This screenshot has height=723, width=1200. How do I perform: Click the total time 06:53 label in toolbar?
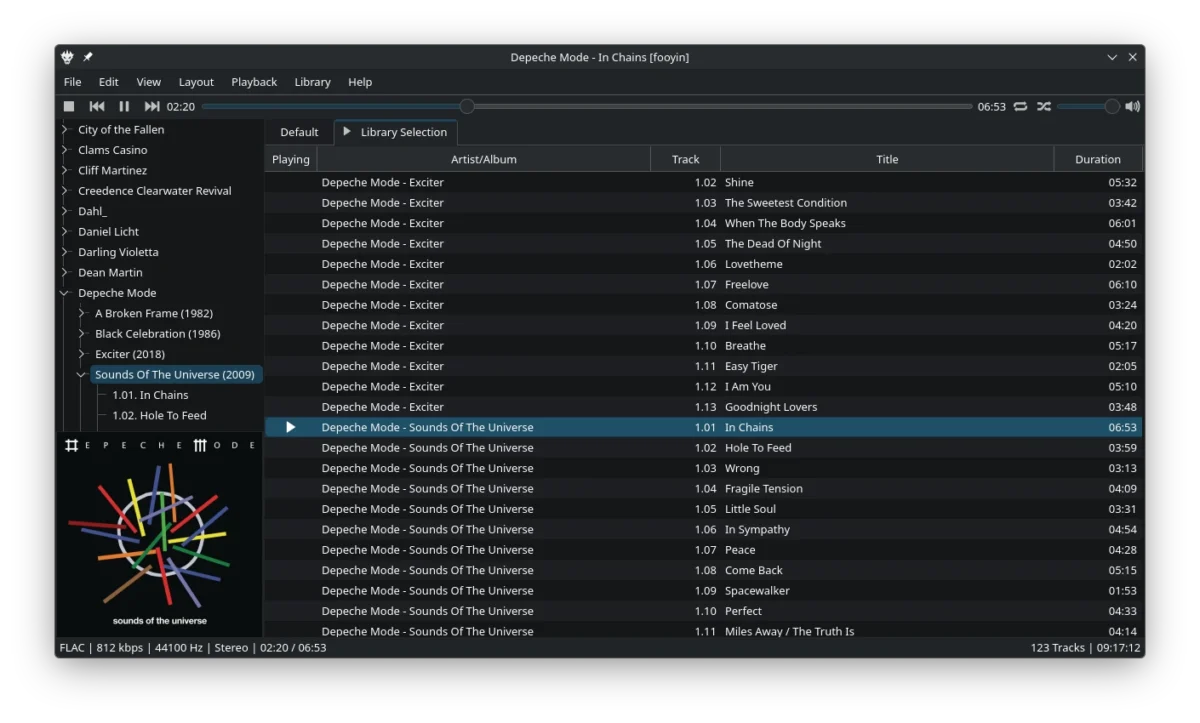coord(992,106)
